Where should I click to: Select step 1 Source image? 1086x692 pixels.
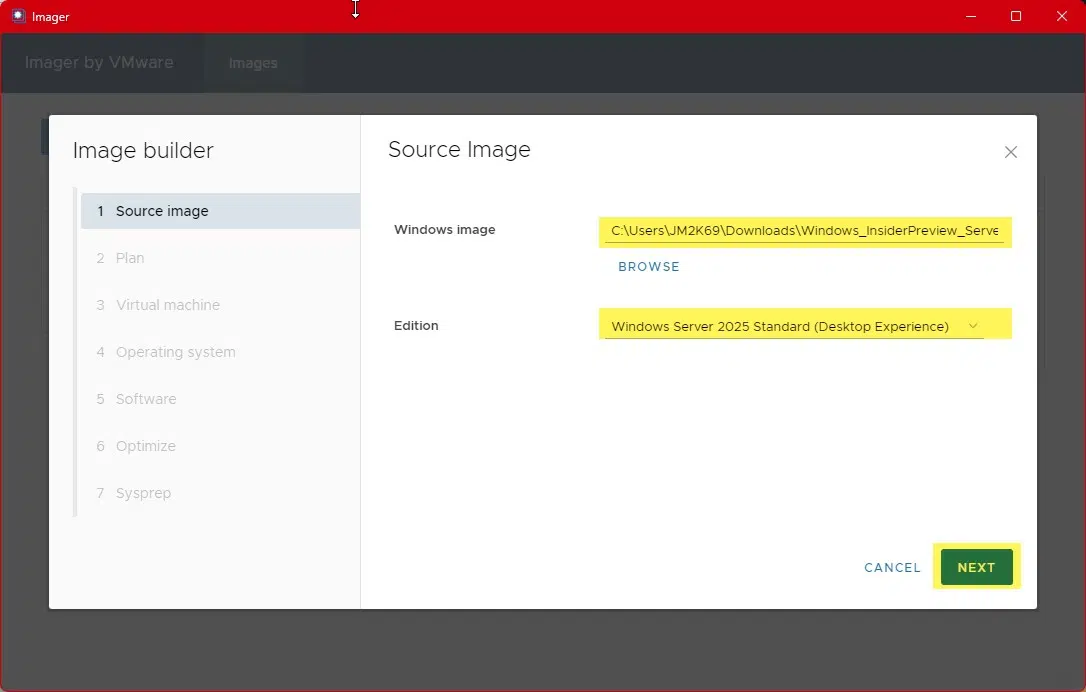[x=162, y=211]
